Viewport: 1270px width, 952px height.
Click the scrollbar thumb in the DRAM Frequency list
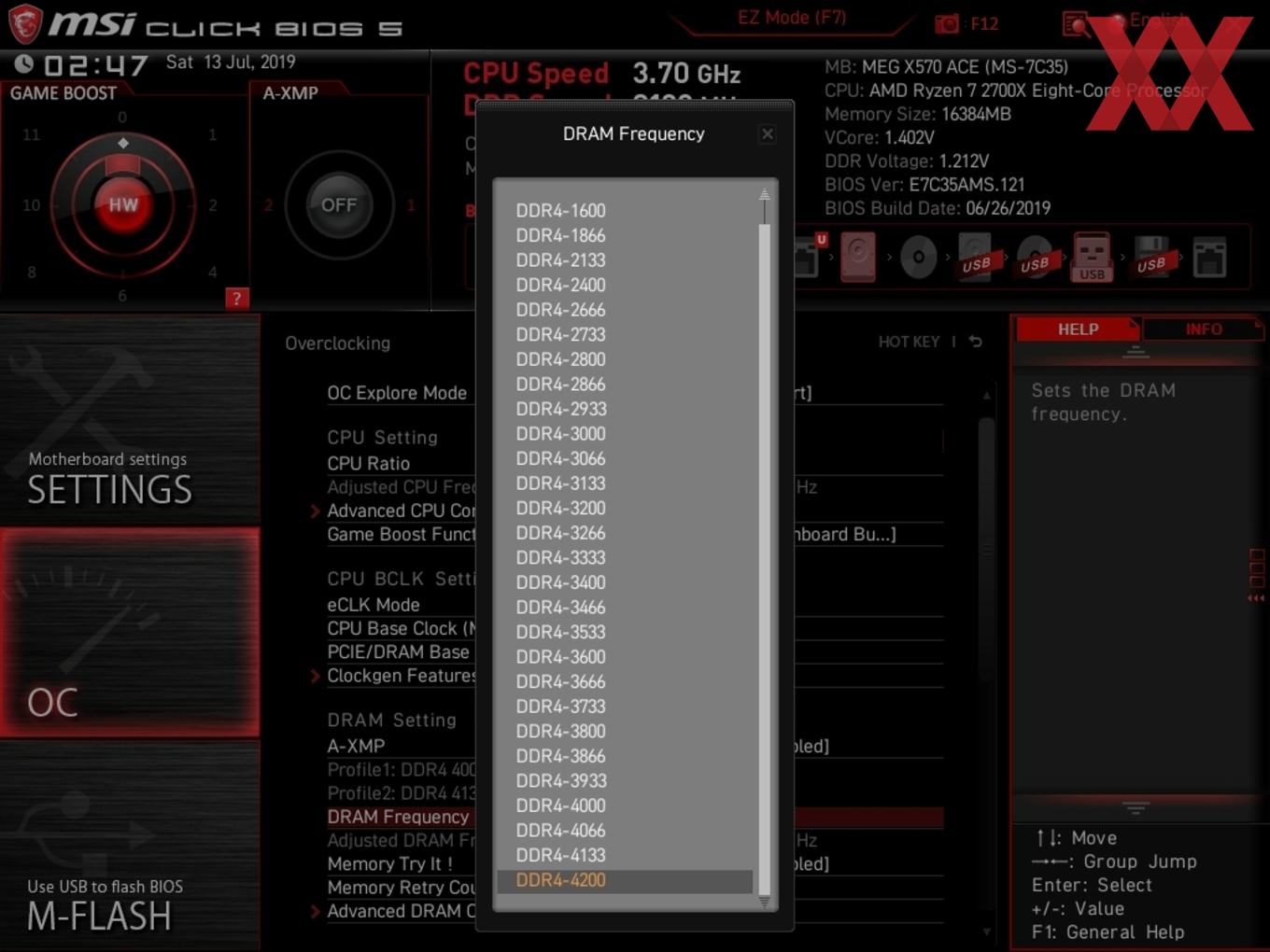coord(764,558)
